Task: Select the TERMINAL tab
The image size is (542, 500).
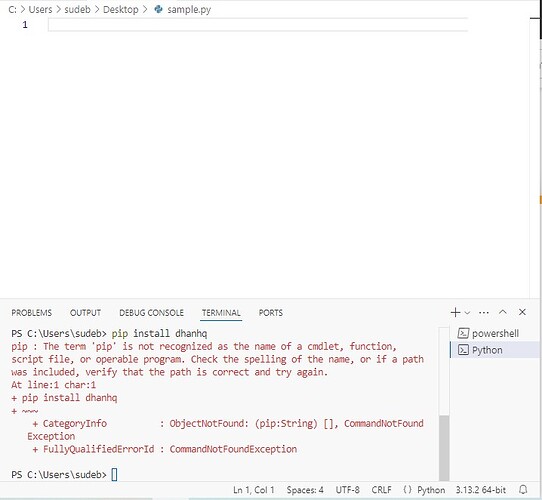Action: tap(221, 313)
